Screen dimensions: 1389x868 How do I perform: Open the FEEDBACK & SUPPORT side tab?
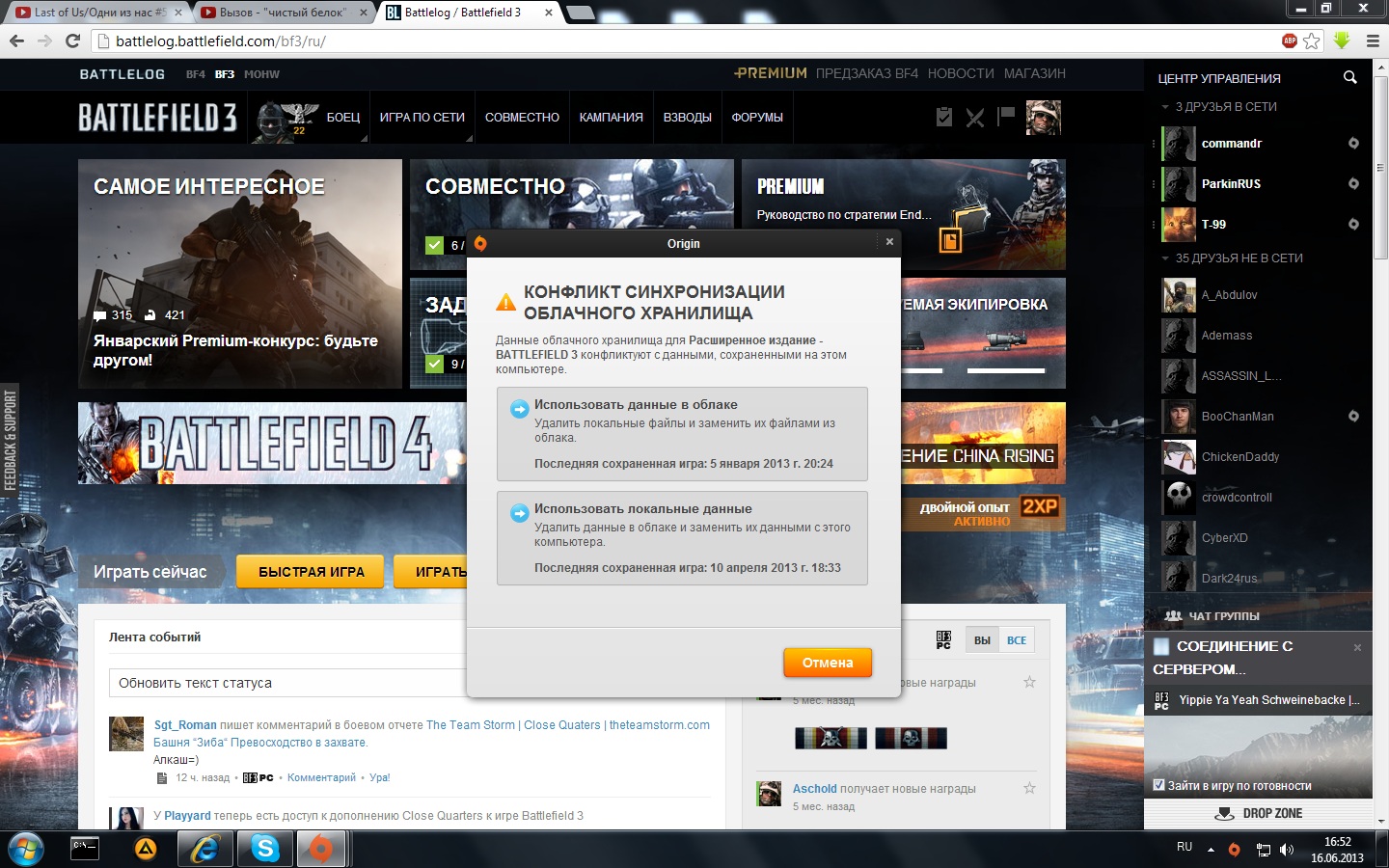pyautogui.click(x=10, y=441)
